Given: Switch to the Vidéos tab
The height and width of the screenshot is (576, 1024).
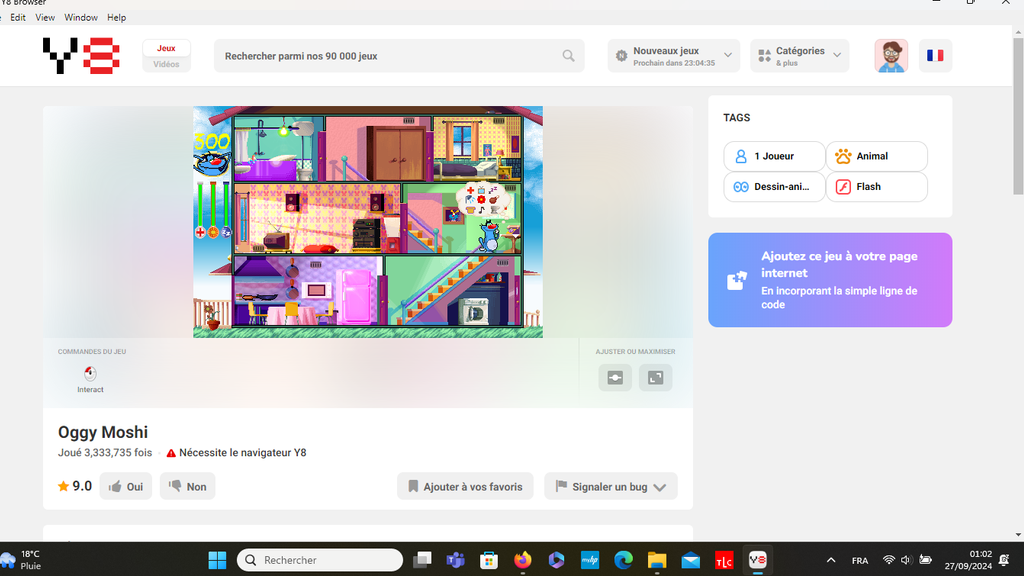Looking at the screenshot, I should point(166,64).
